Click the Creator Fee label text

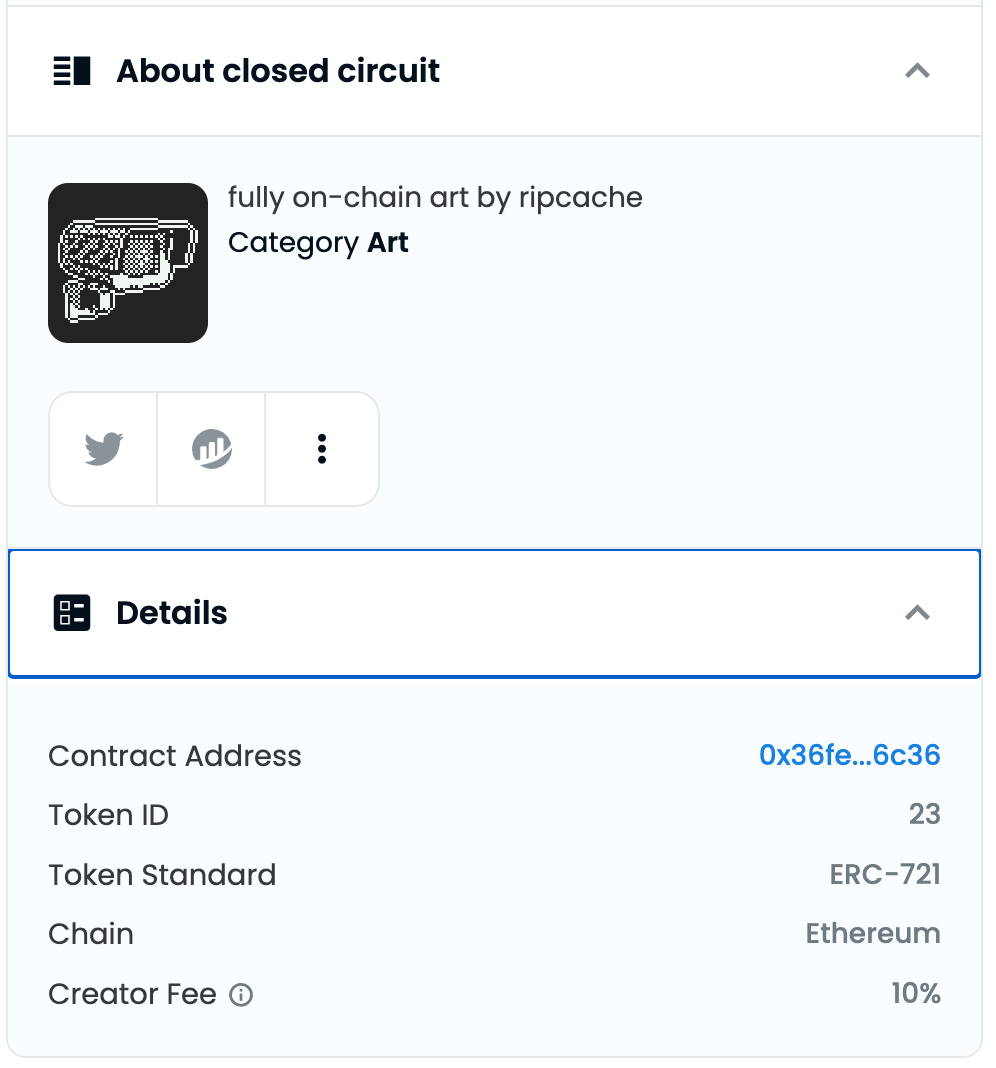(132, 994)
